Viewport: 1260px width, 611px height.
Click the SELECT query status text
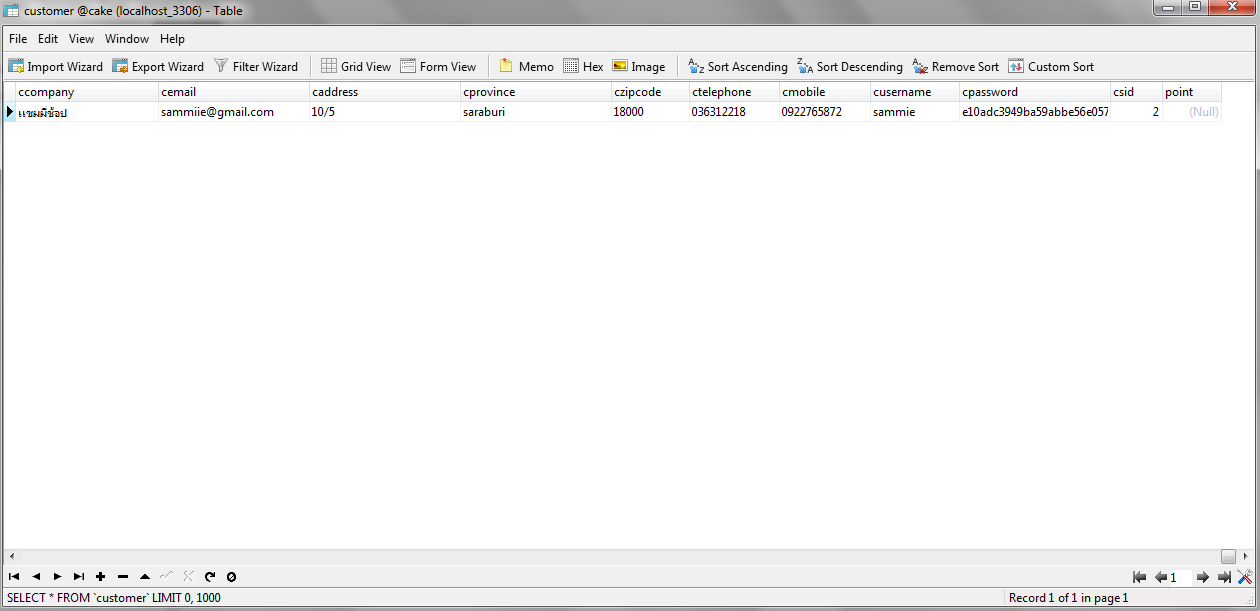point(114,598)
